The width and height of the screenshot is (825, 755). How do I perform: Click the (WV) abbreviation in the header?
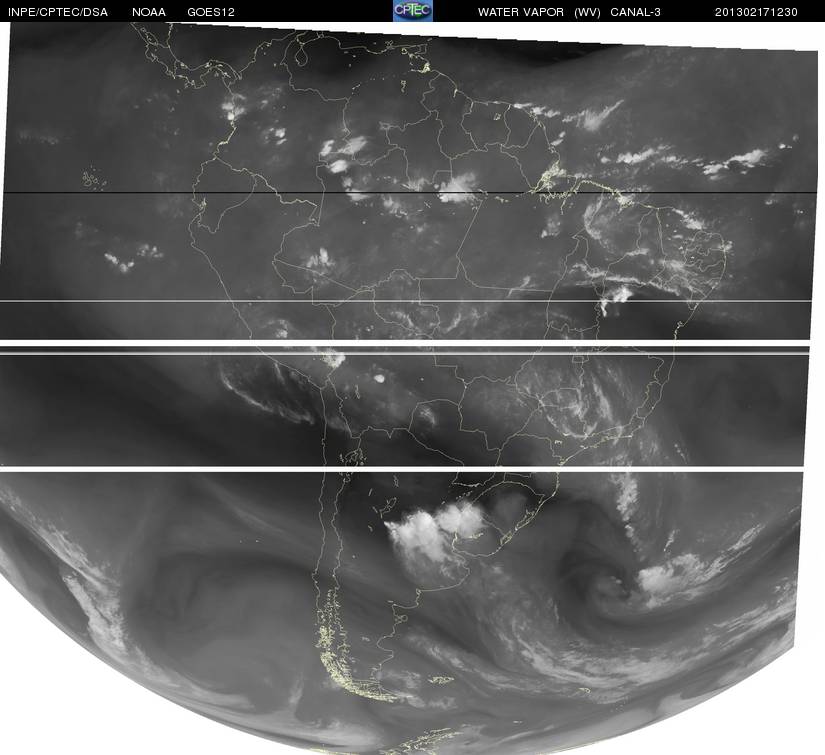587,12
